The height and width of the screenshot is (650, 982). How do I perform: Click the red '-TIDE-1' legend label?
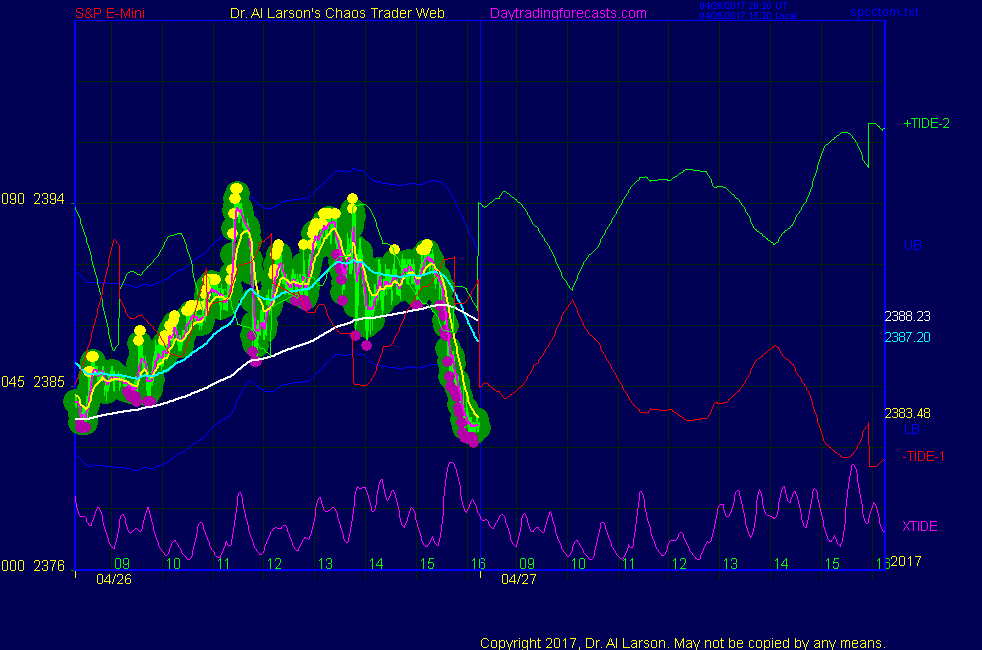(x=923, y=457)
